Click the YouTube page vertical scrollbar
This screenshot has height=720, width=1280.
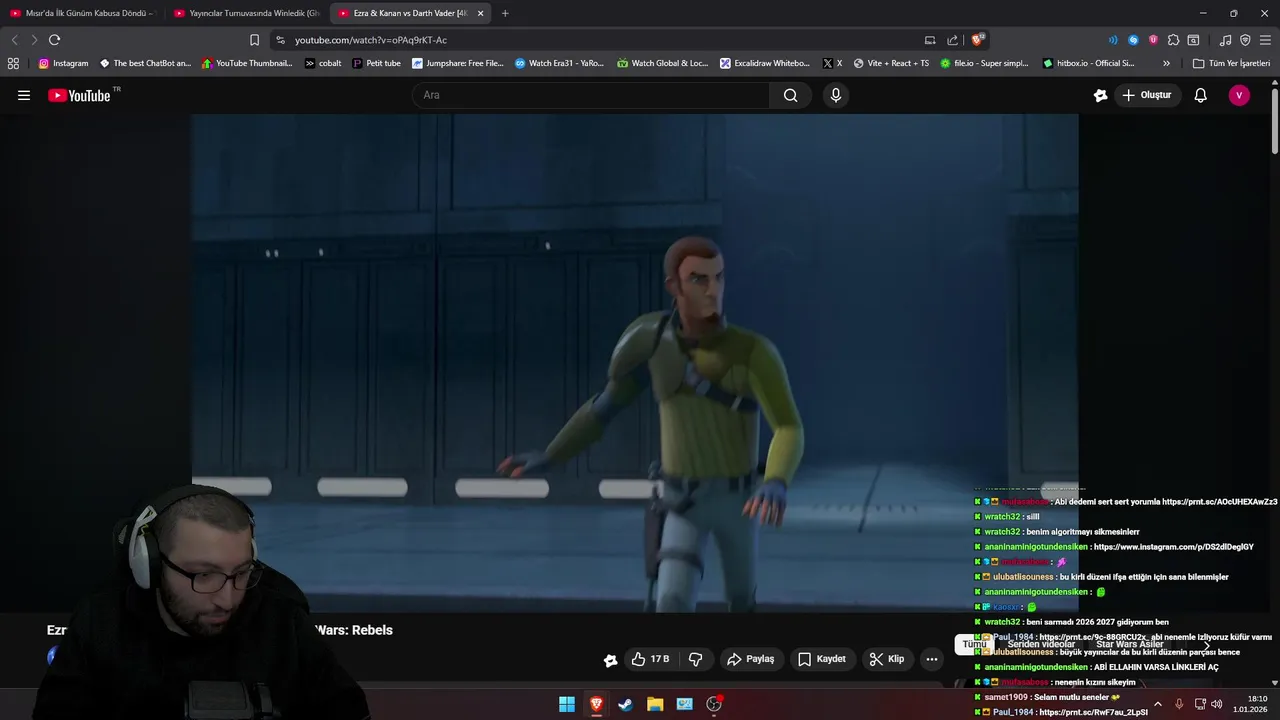1275,120
